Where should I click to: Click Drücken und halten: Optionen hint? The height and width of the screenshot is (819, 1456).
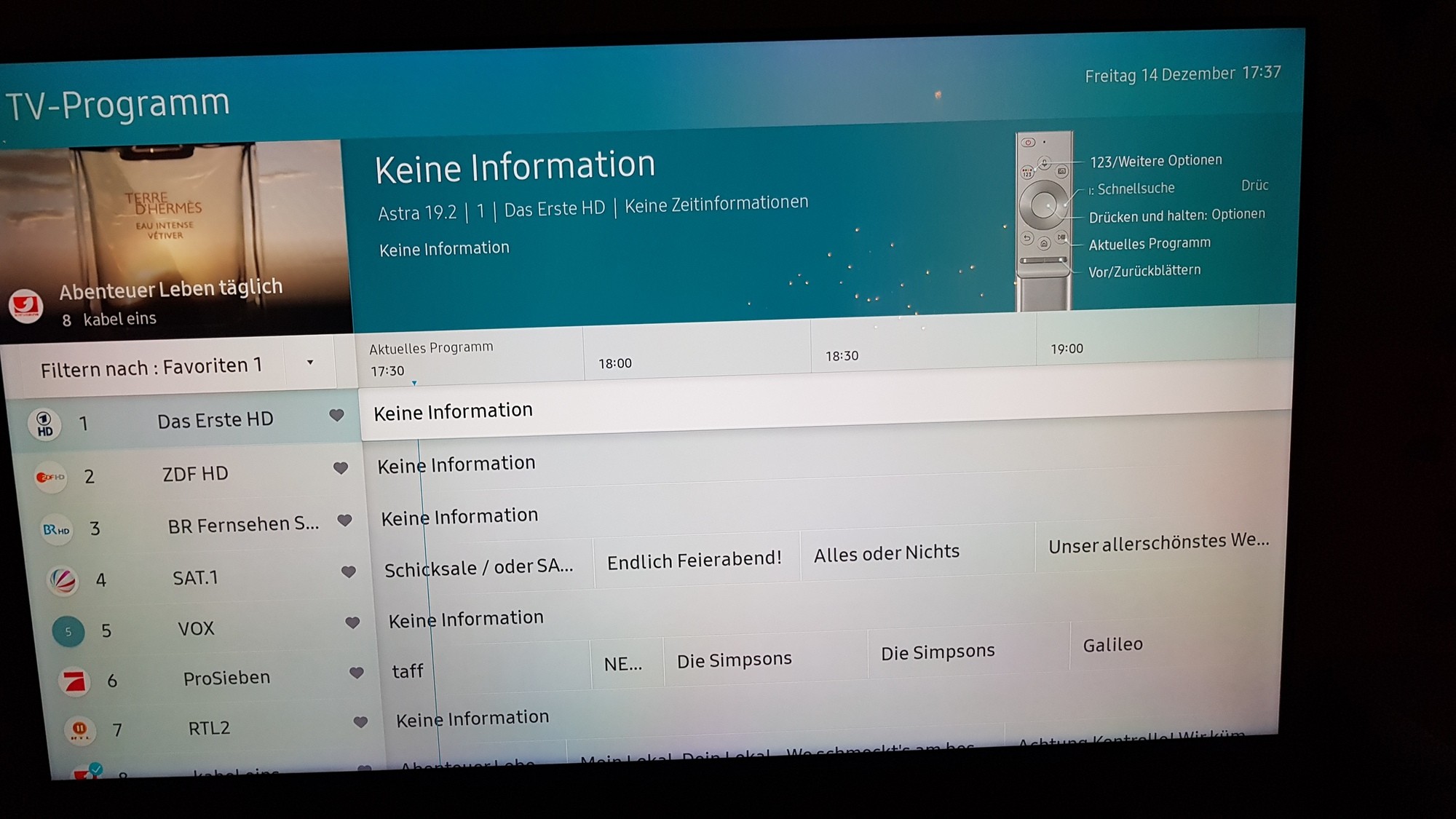coord(1176,215)
